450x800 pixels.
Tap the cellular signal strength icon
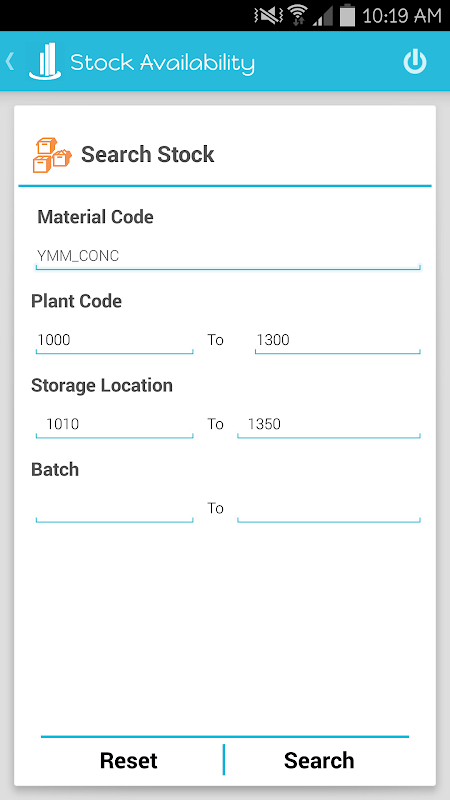pyautogui.click(x=322, y=16)
